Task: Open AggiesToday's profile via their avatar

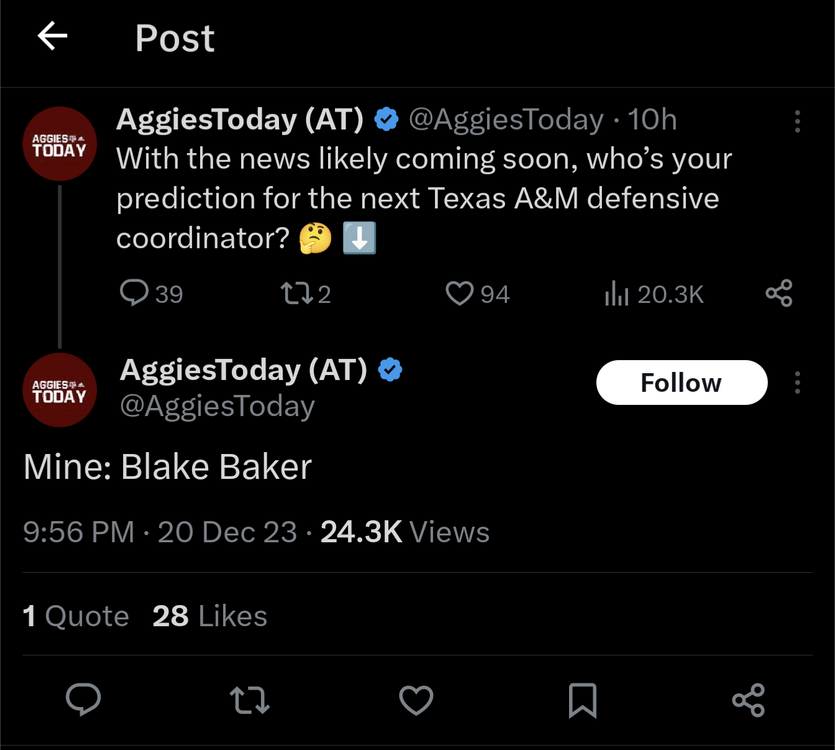Action: 59,390
